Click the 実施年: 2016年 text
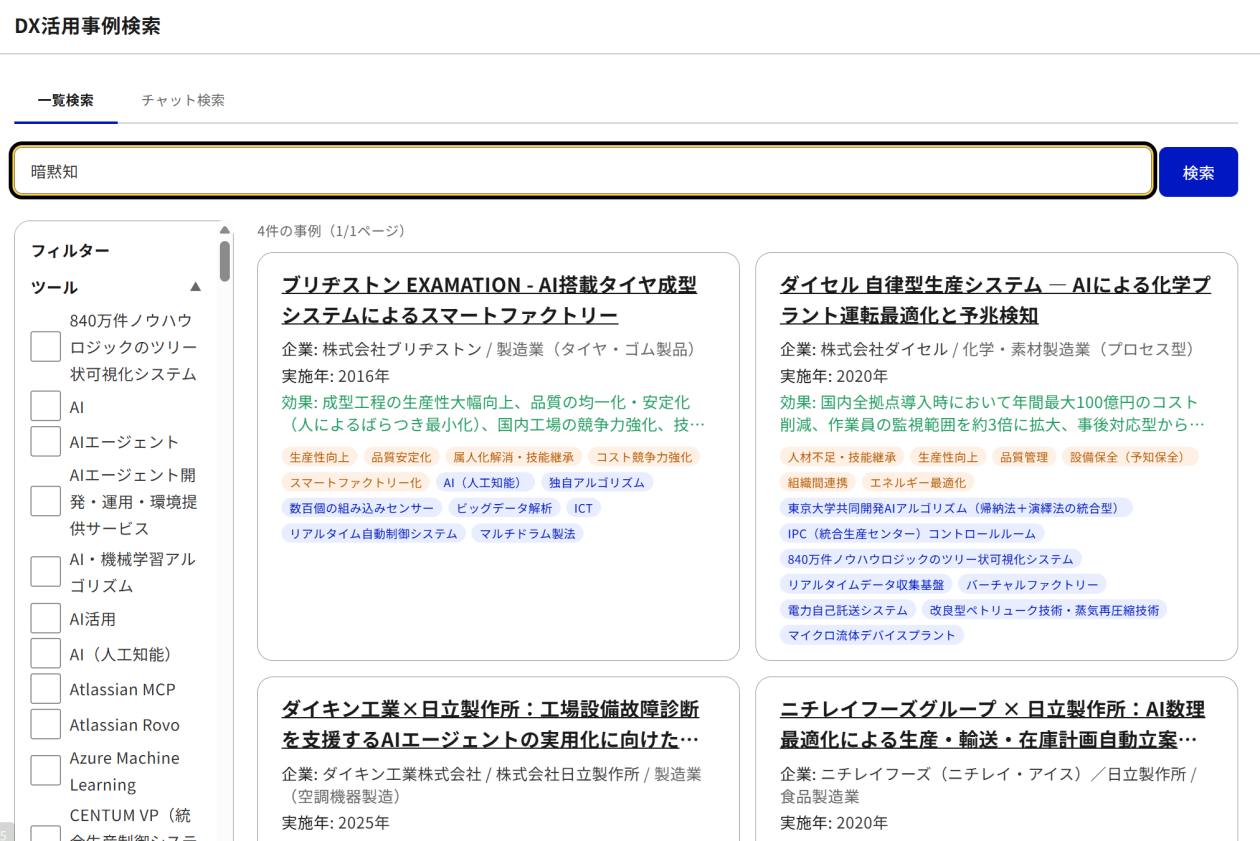Image resolution: width=1260 pixels, height=841 pixels. [x=336, y=376]
